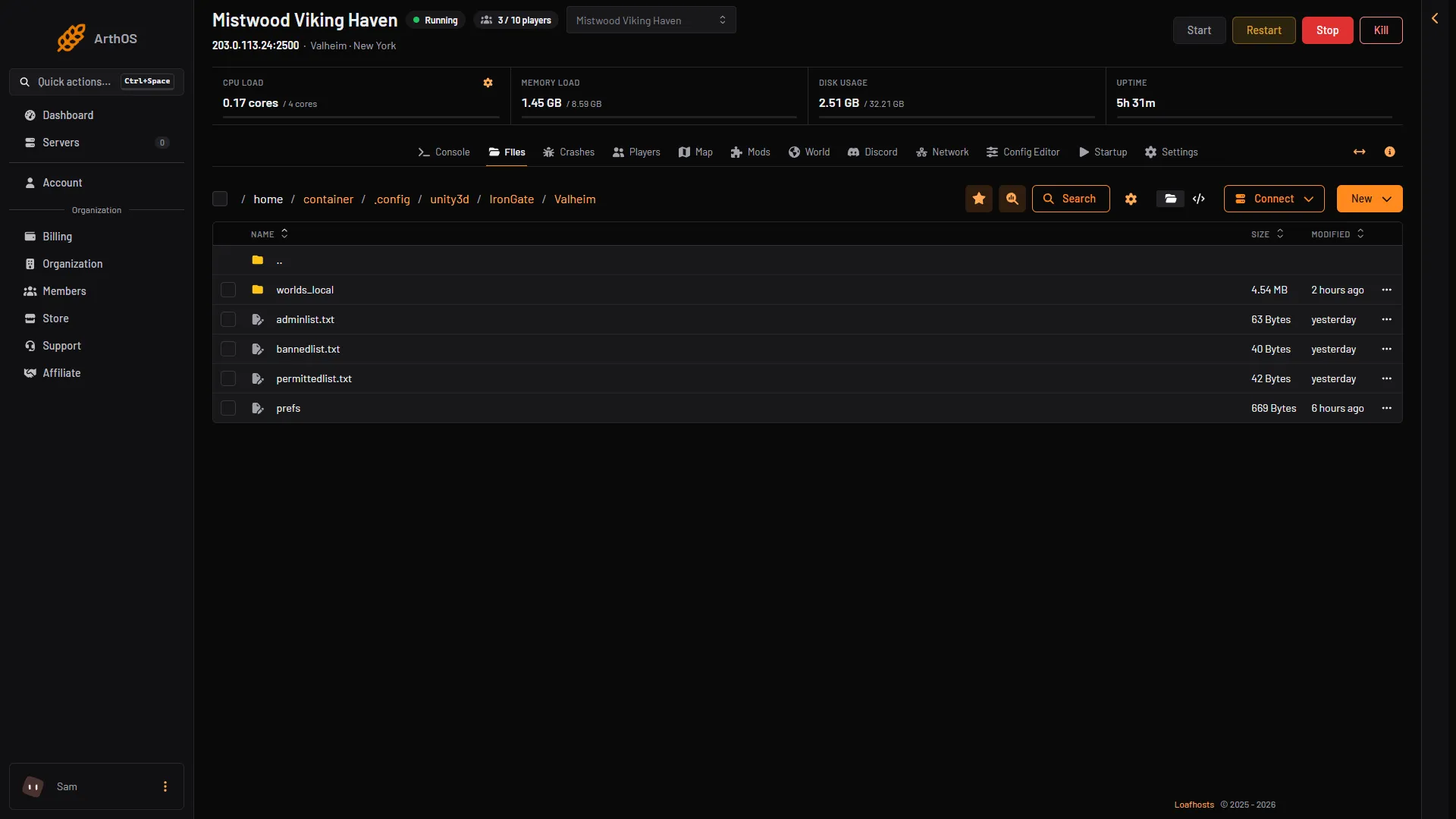Click the Stop server button
Screen dimensions: 1456x819
tap(1328, 30)
